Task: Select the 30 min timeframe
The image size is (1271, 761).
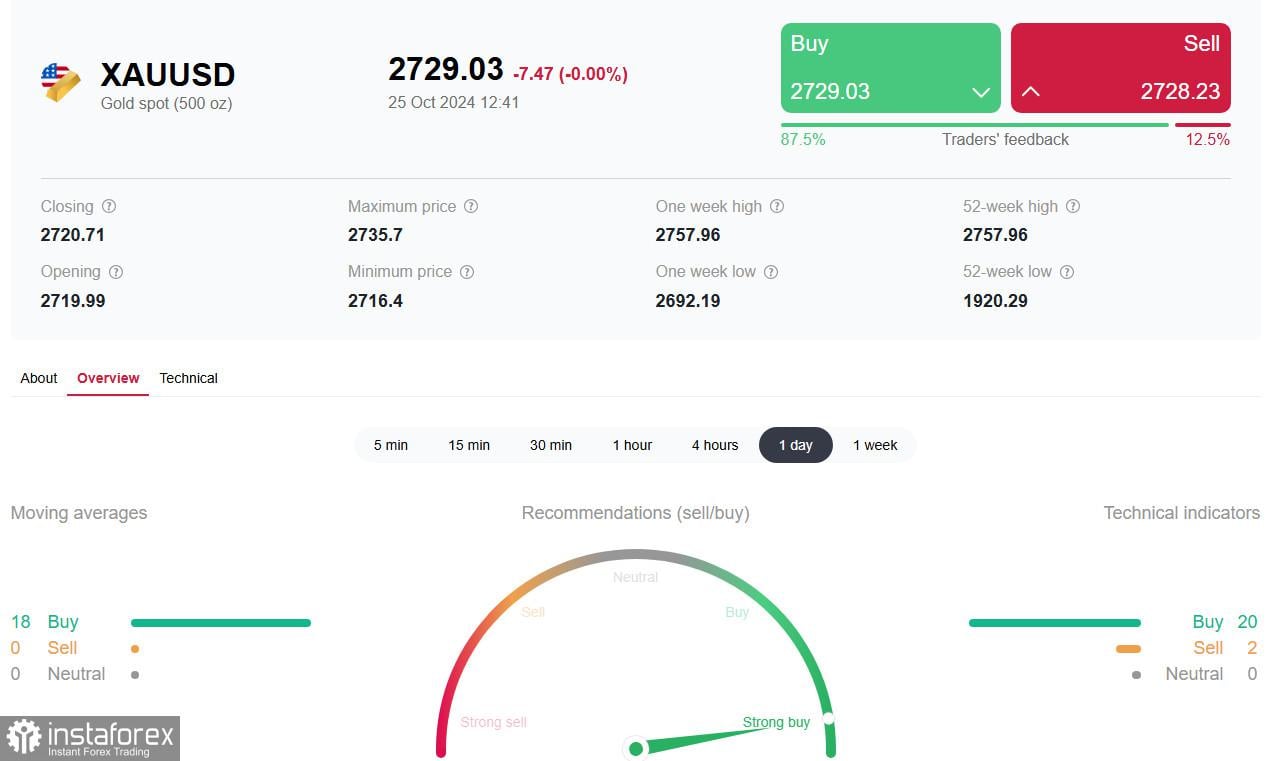Action: tap(551, 445)
